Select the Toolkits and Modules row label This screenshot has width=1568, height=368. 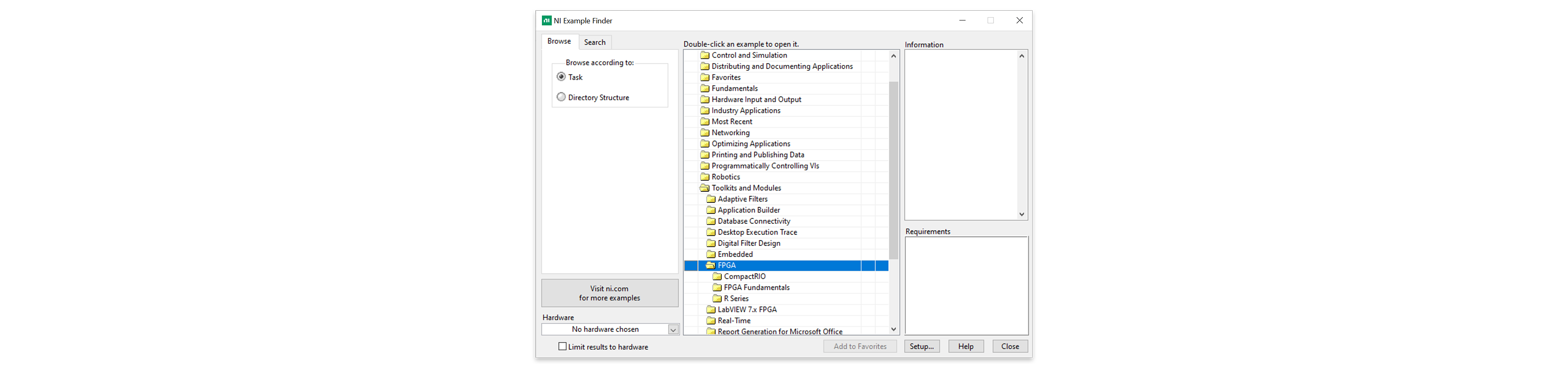point(746,188)
